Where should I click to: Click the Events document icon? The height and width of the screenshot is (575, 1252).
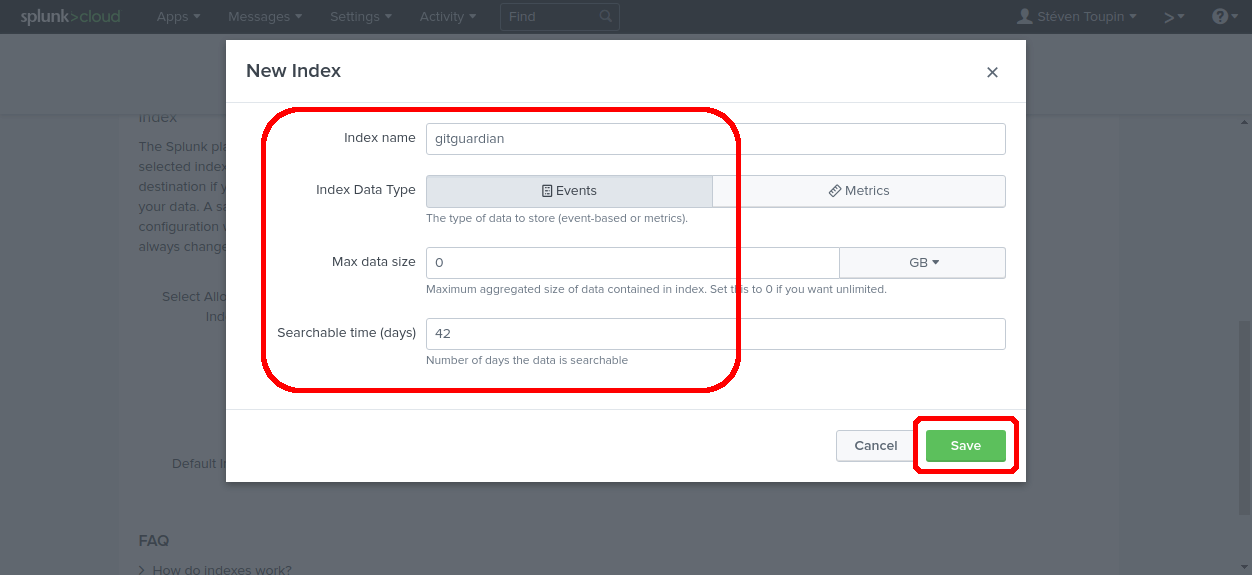pyautogui.click(x=547, y=191)
